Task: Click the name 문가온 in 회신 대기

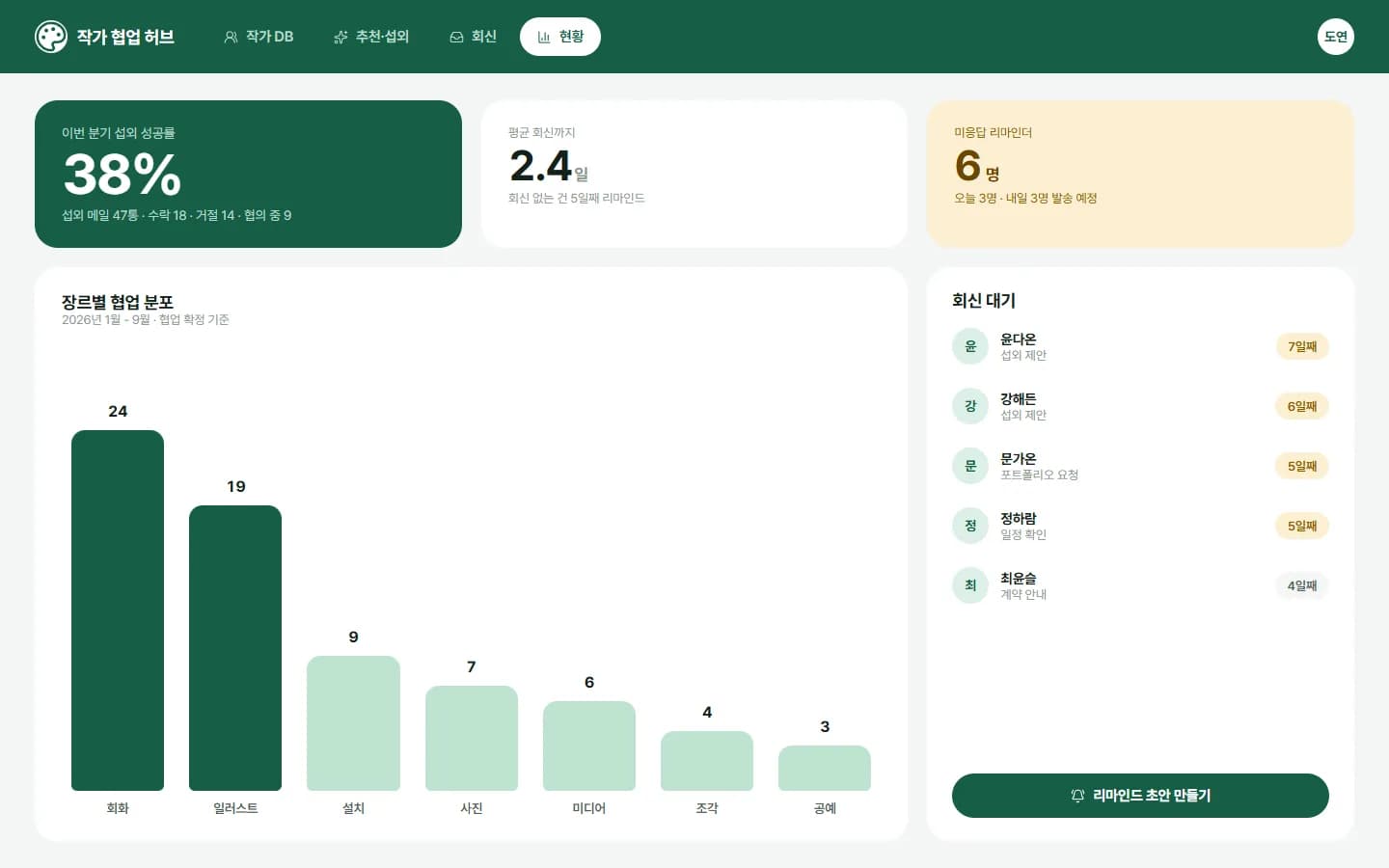Action: point(1019,459)
